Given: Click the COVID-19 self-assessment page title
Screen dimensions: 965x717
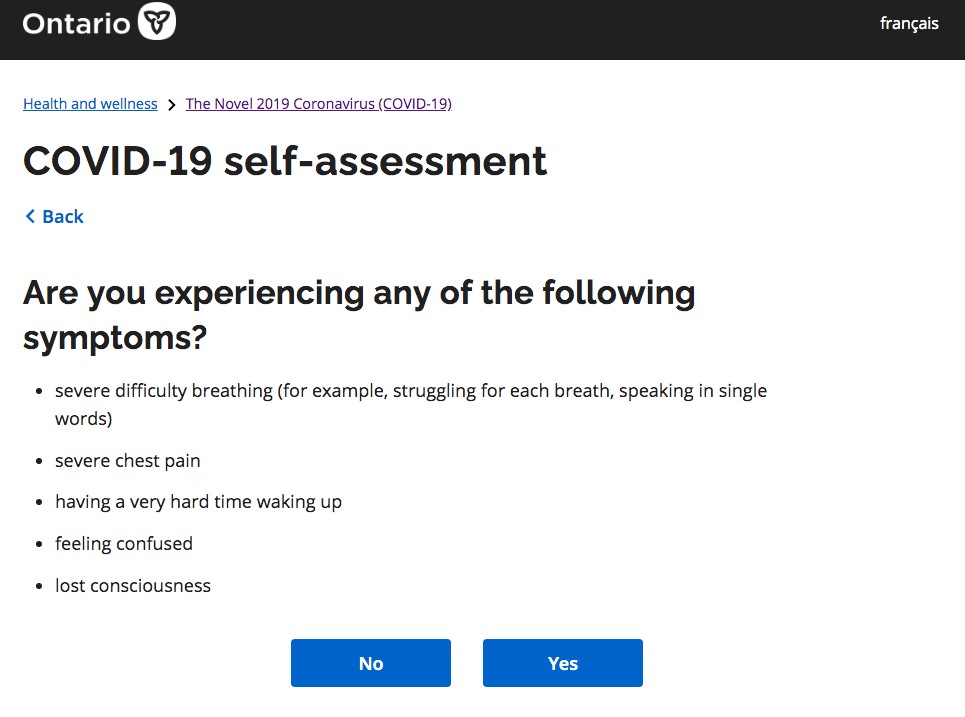Looking at the screenshot, I should pyautogui.click(x=285, y=161).
